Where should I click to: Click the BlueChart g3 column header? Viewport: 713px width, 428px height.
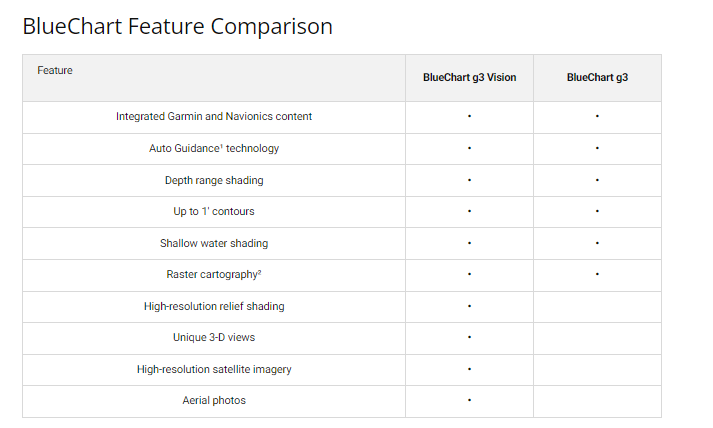pos(597,77)
